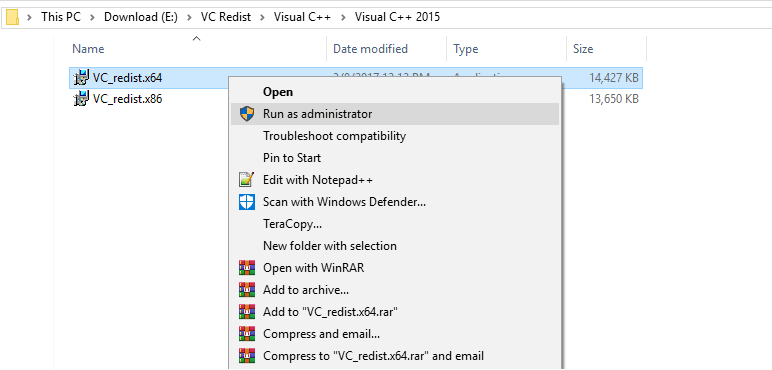The height and width of the screenshot is (370, 772).
Task: Expand the chevron after Download (E:) breadcrumb
Action: (189, 17)
